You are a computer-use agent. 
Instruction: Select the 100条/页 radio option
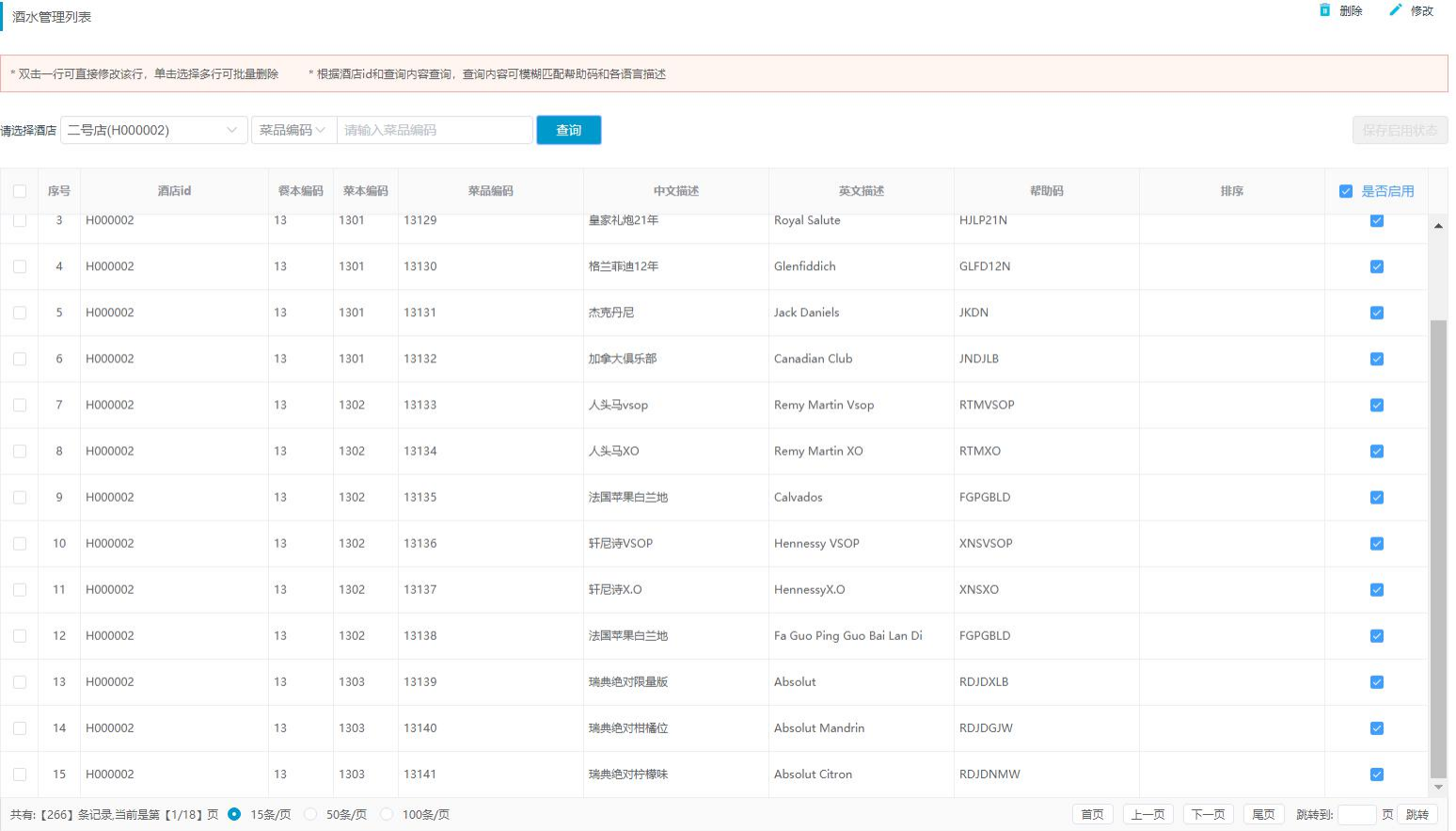click(x=387, y=814)
